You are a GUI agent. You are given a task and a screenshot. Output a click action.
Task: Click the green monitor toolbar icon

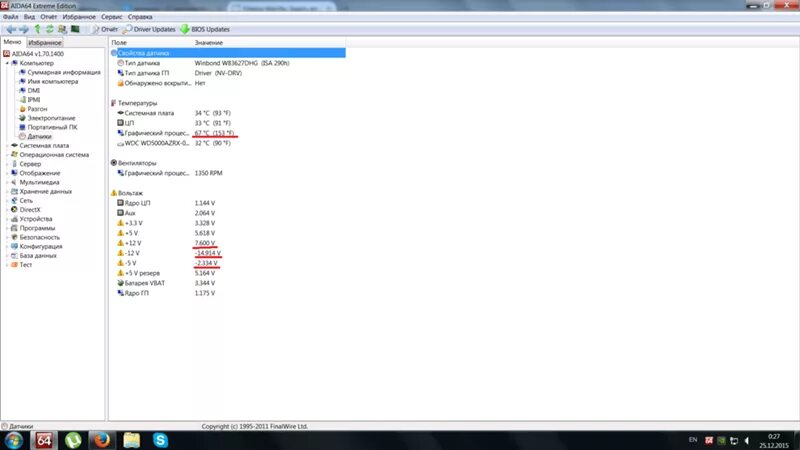click(75, 29)
